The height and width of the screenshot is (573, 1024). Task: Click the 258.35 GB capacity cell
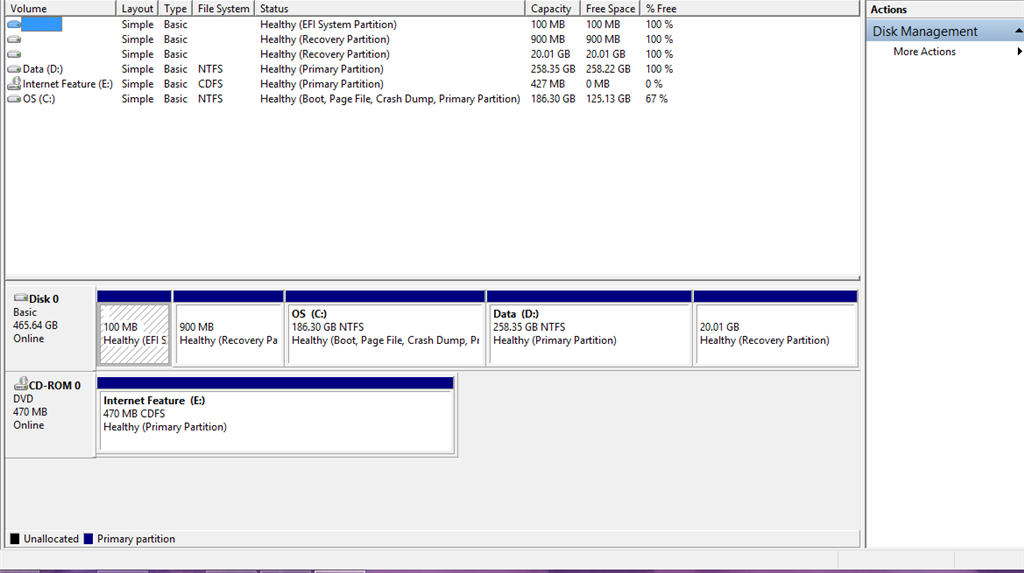pyautogui.click(x=552, y=69)
